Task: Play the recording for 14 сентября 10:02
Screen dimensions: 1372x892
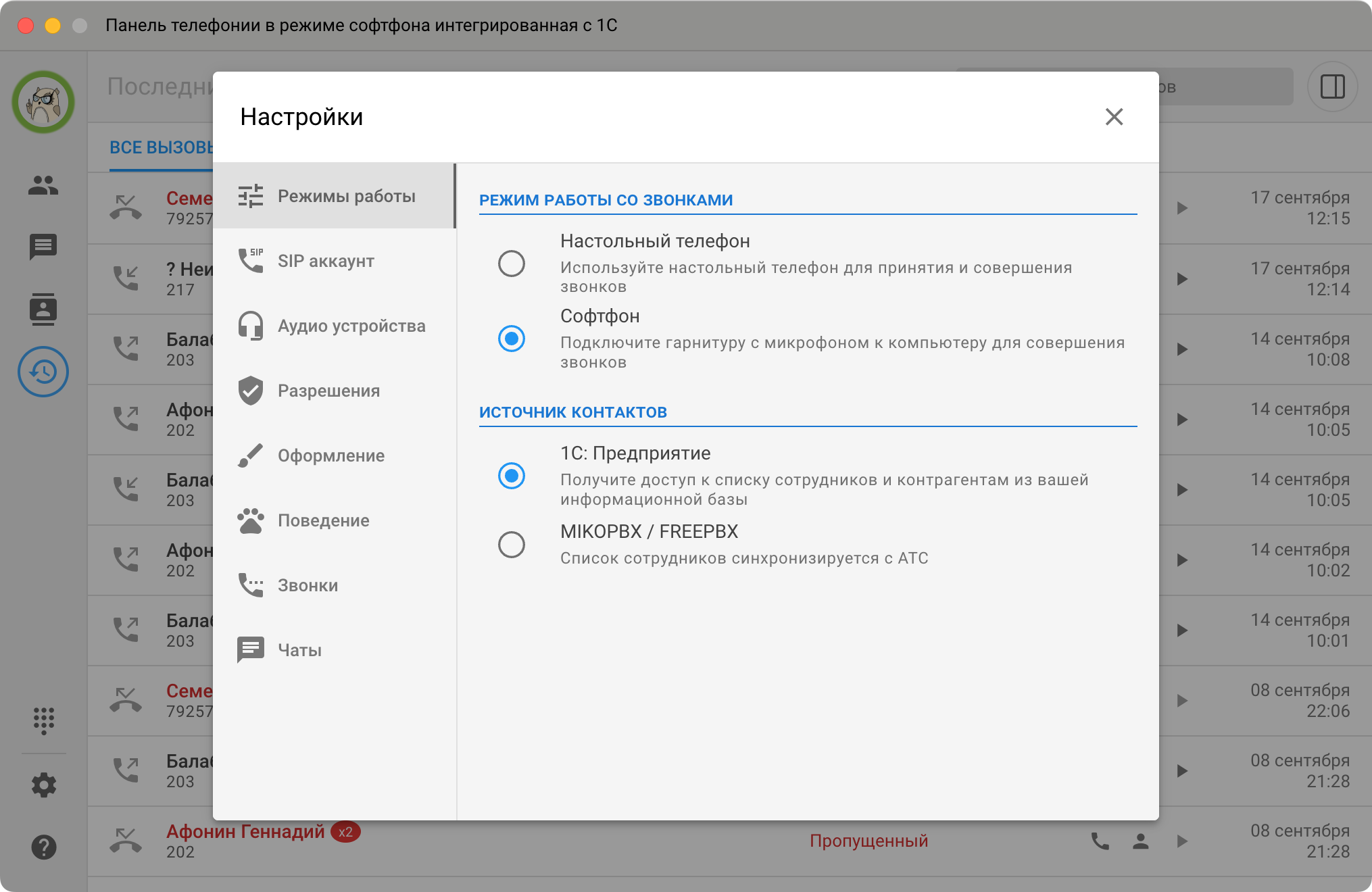Action: click(x=1182, y=560)
